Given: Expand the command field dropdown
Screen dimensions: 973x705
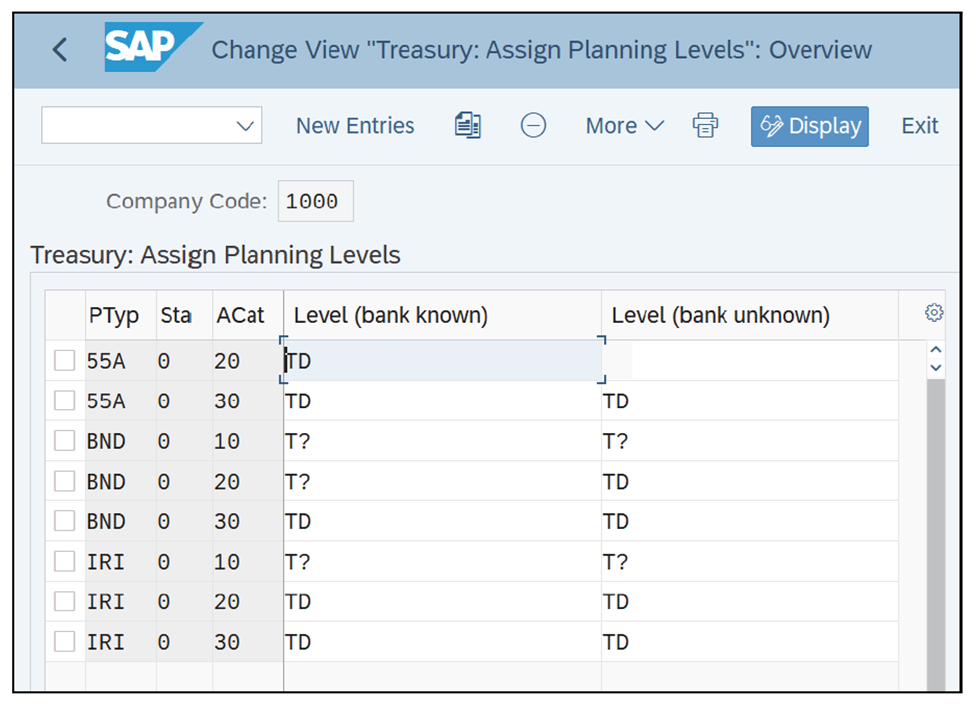Looking at the screenshot, I should coord(245,125).
